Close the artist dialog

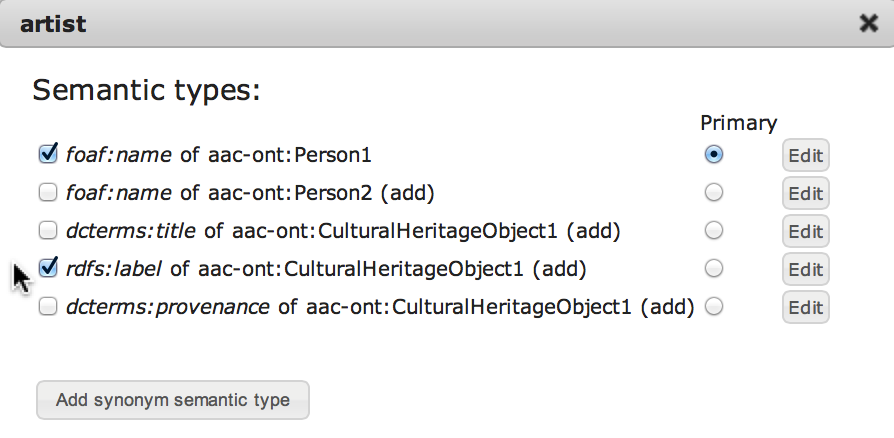coord(868,24)
